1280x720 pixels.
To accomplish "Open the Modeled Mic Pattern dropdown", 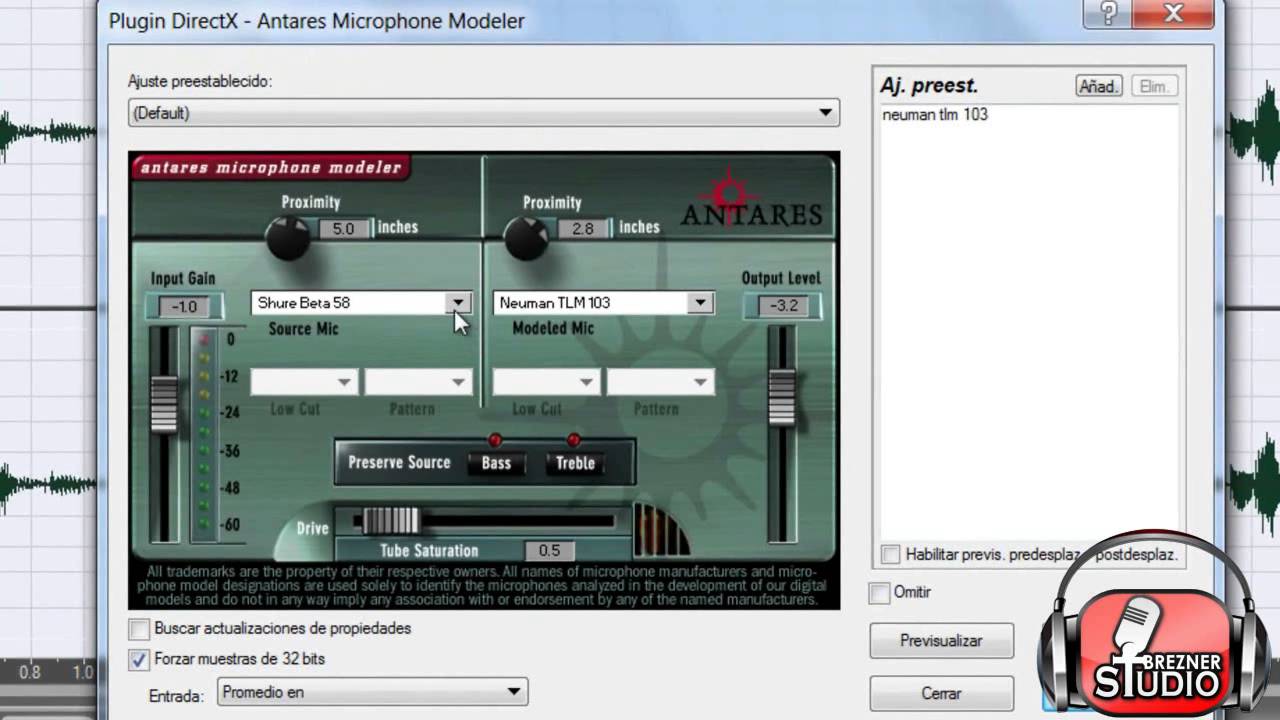I will point(660,381).
